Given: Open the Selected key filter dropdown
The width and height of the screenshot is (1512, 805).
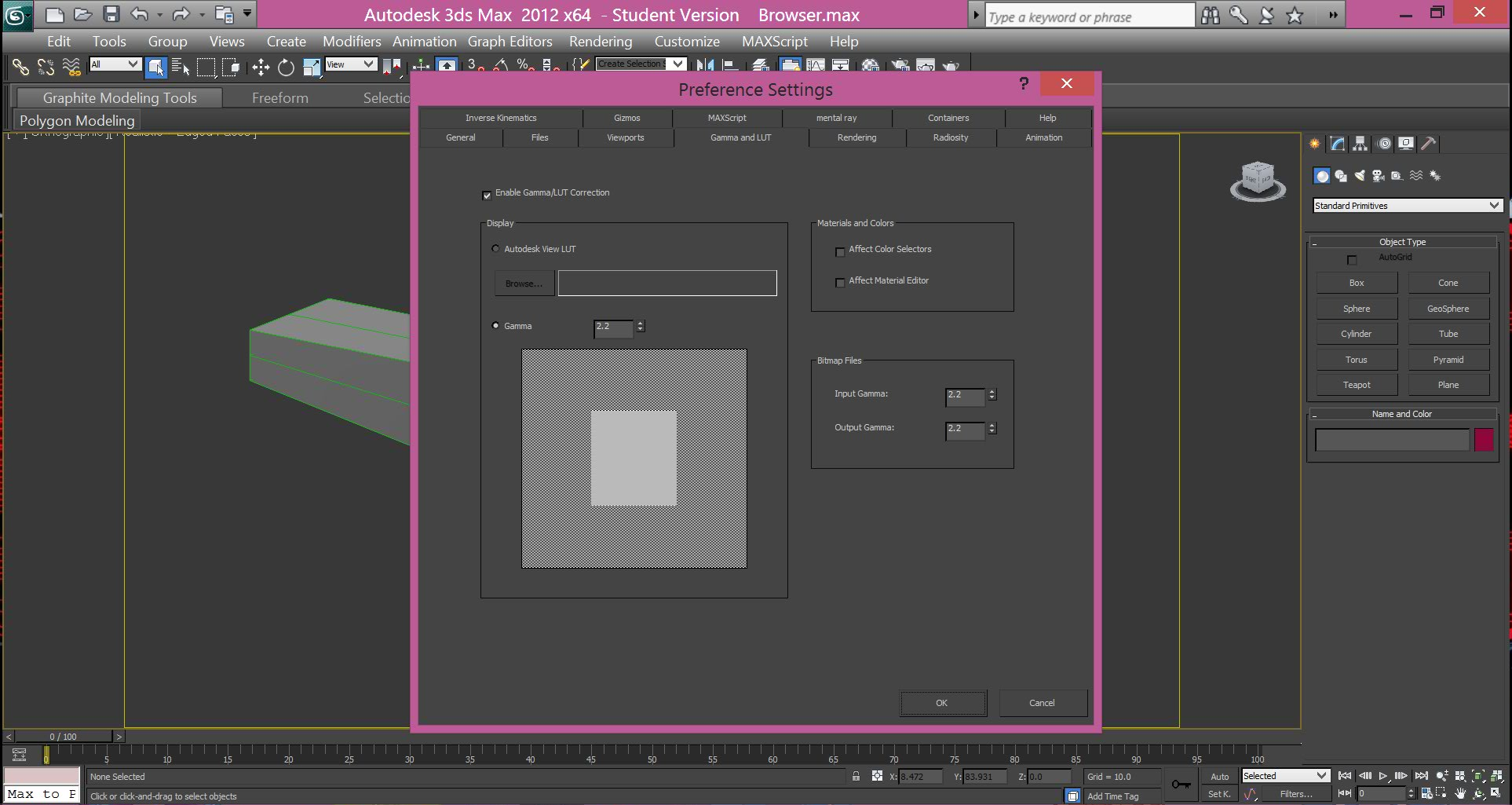Looking at the screenshot, I should [1285, 775].
